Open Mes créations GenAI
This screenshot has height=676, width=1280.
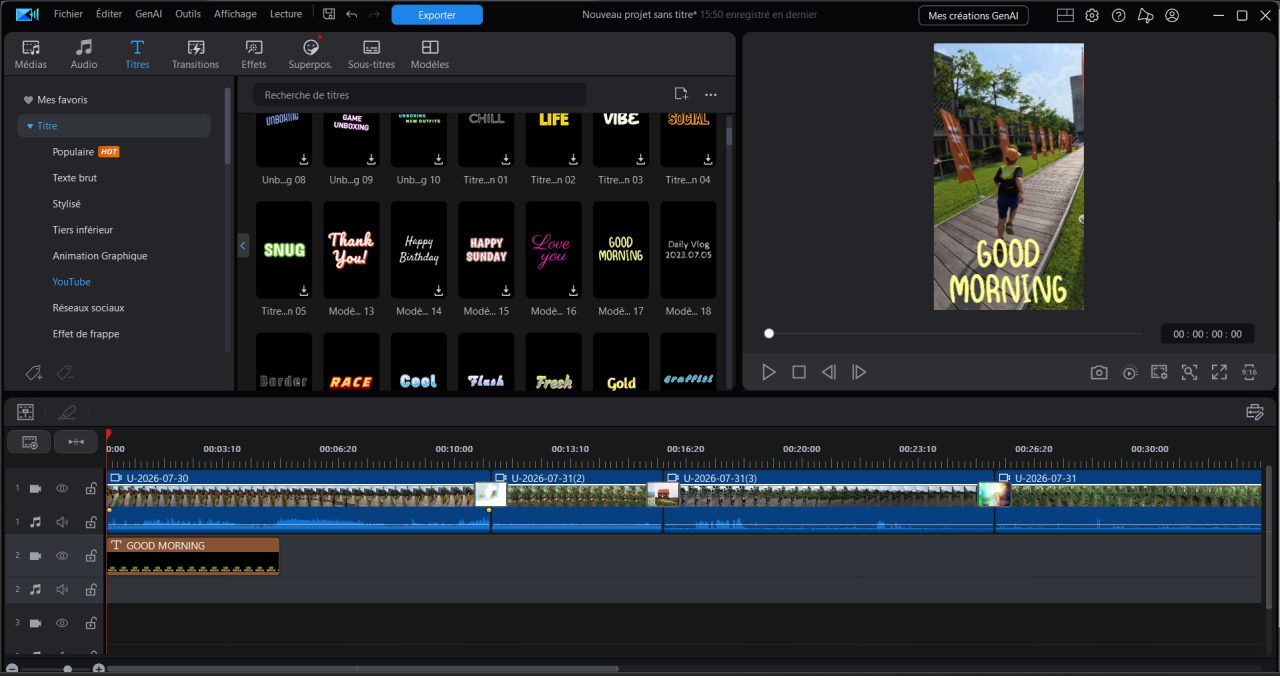coord(973,15)
